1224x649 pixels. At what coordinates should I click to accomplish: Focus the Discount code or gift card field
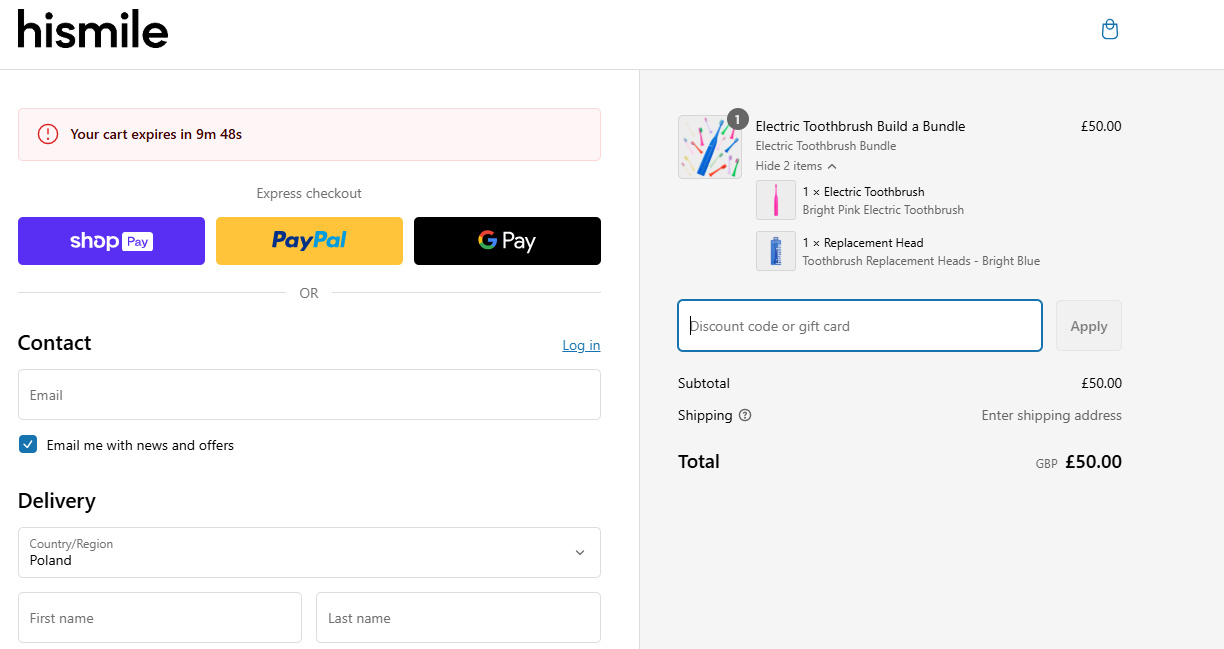859,325
